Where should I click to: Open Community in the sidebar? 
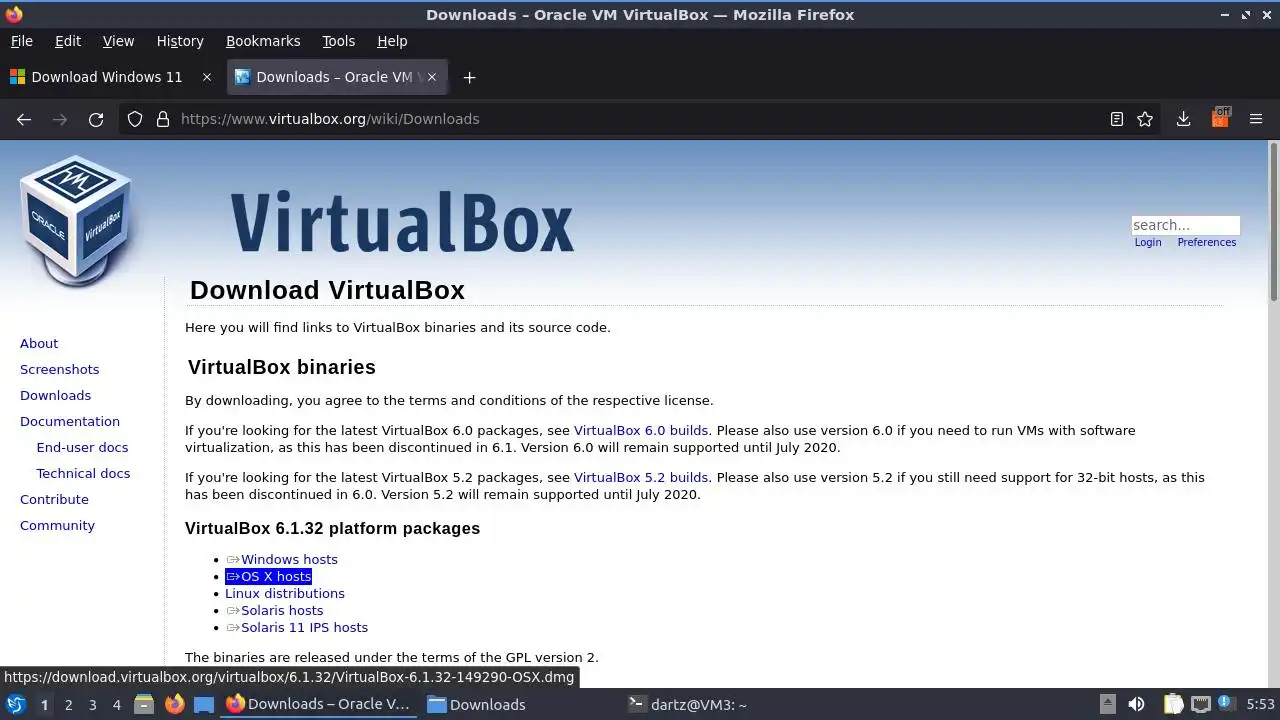[x=57, y=525]
